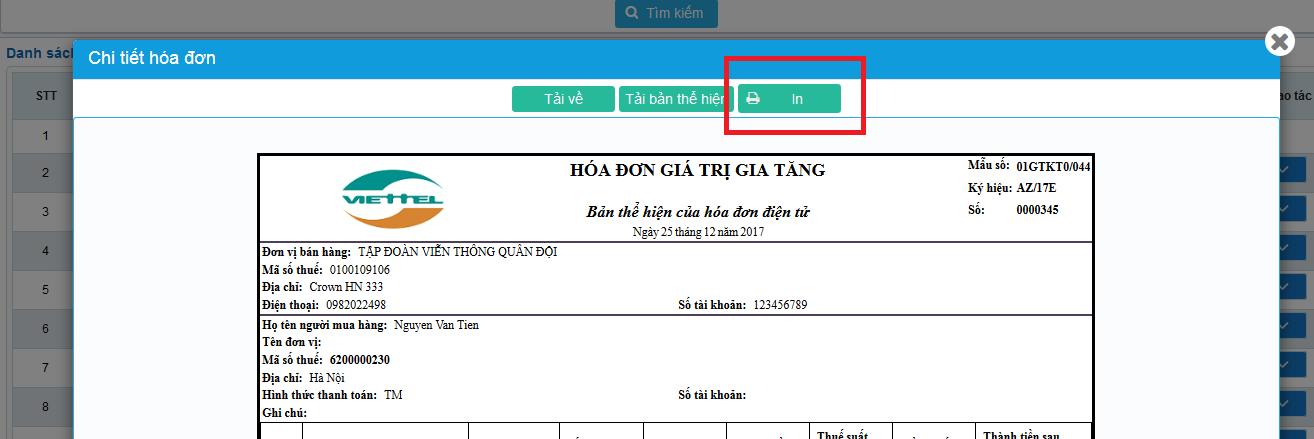Download invoice with Tải về button
The image size is (1314, 439).
click(563, 99)
